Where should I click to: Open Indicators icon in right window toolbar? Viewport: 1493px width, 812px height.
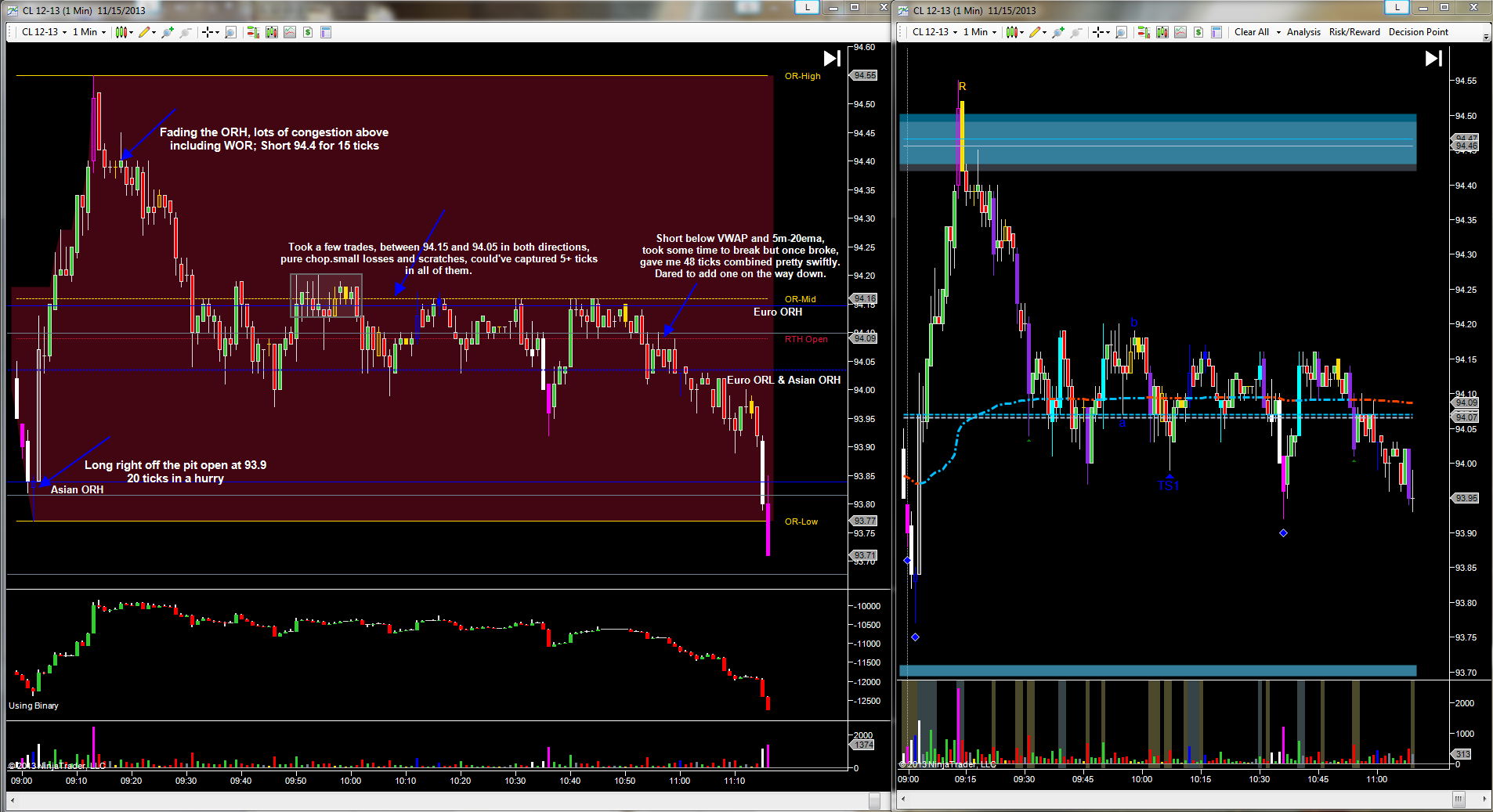pyautogui.click(x=1162, y=32)
